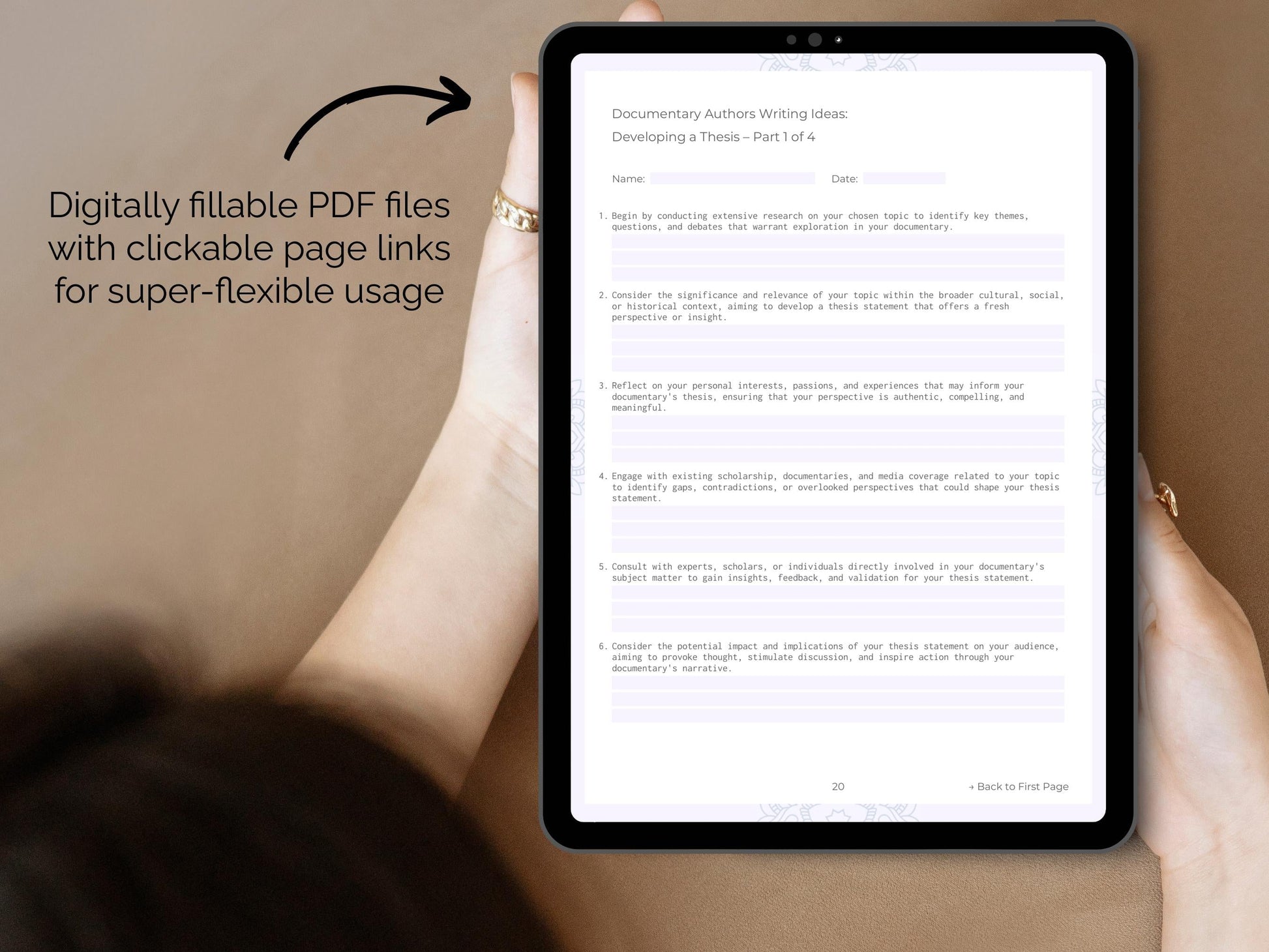Image resolution: width=1269 pixels, height=952 pixels.
Task: Click the page 20 number indicator
Action: 837,787
